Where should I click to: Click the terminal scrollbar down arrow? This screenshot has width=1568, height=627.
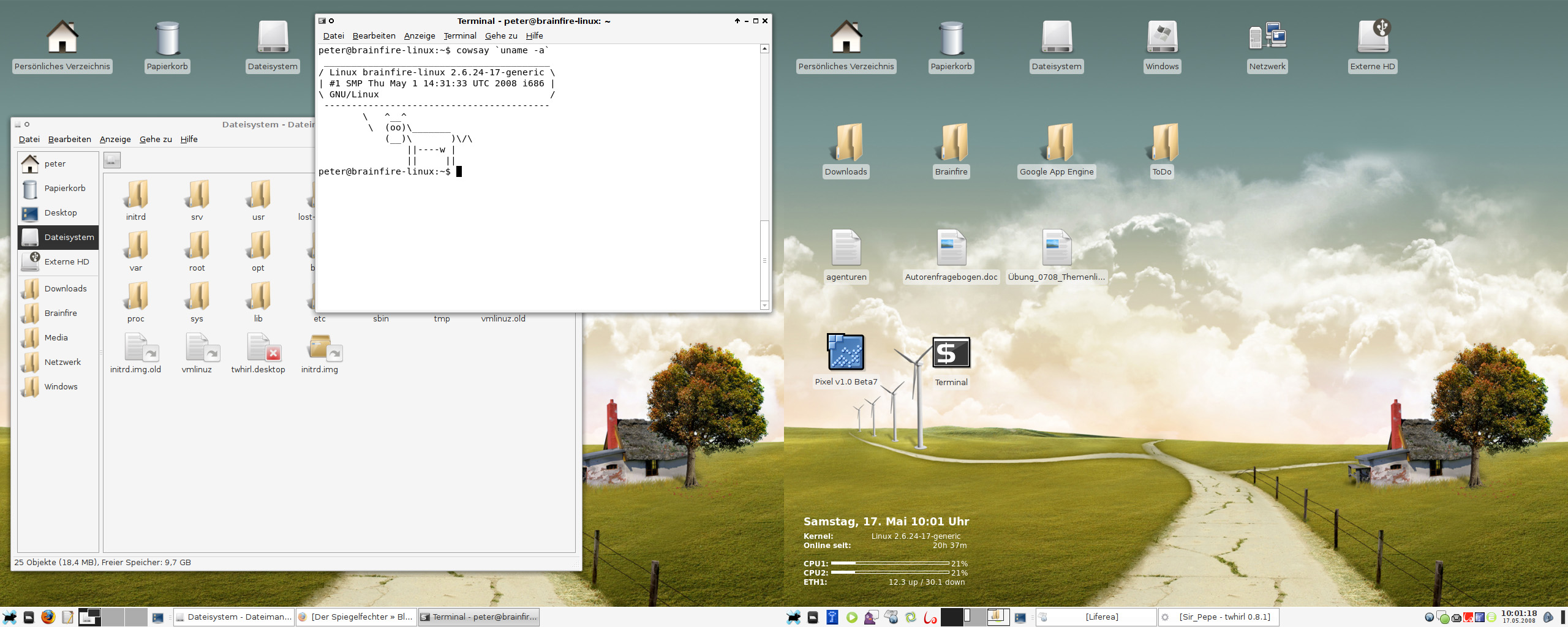(x=764, y=305)
